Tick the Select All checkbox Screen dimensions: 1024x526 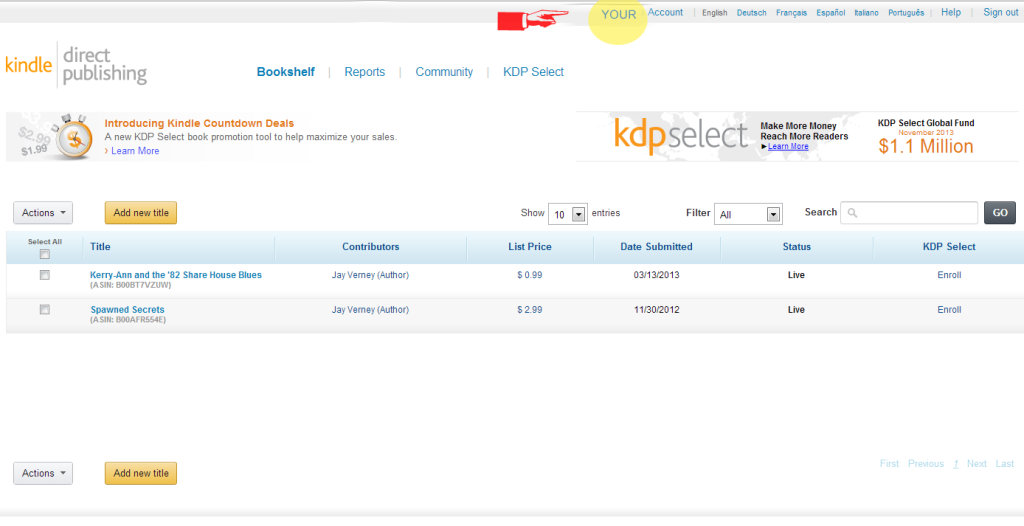pos(44,254)
